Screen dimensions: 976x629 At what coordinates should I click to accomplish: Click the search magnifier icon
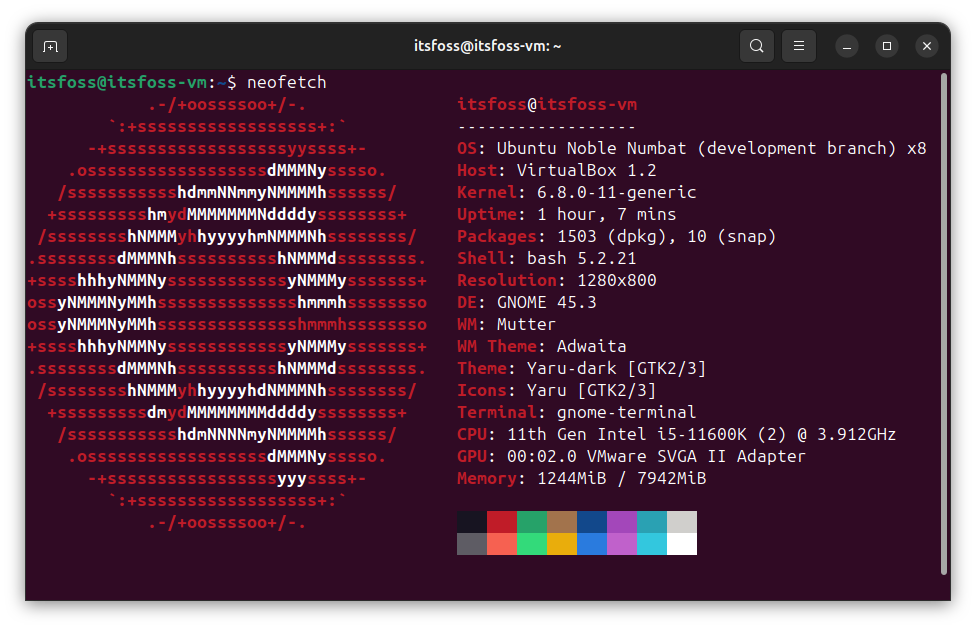pyautogui.click(x=756, y=46)
